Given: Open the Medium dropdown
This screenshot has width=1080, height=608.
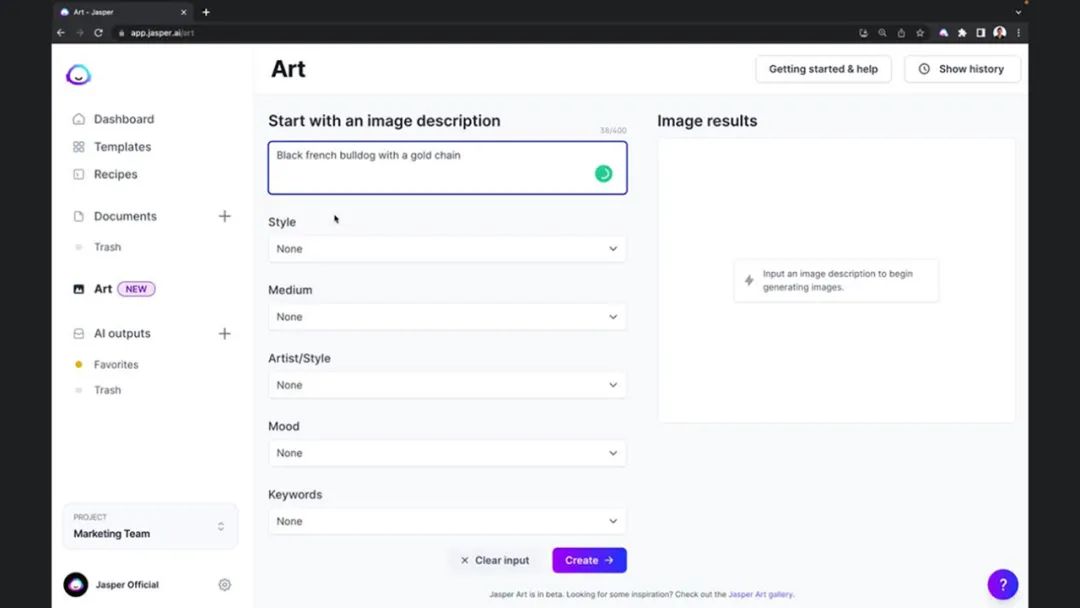Looking at the screenshot, I should 447,317.
